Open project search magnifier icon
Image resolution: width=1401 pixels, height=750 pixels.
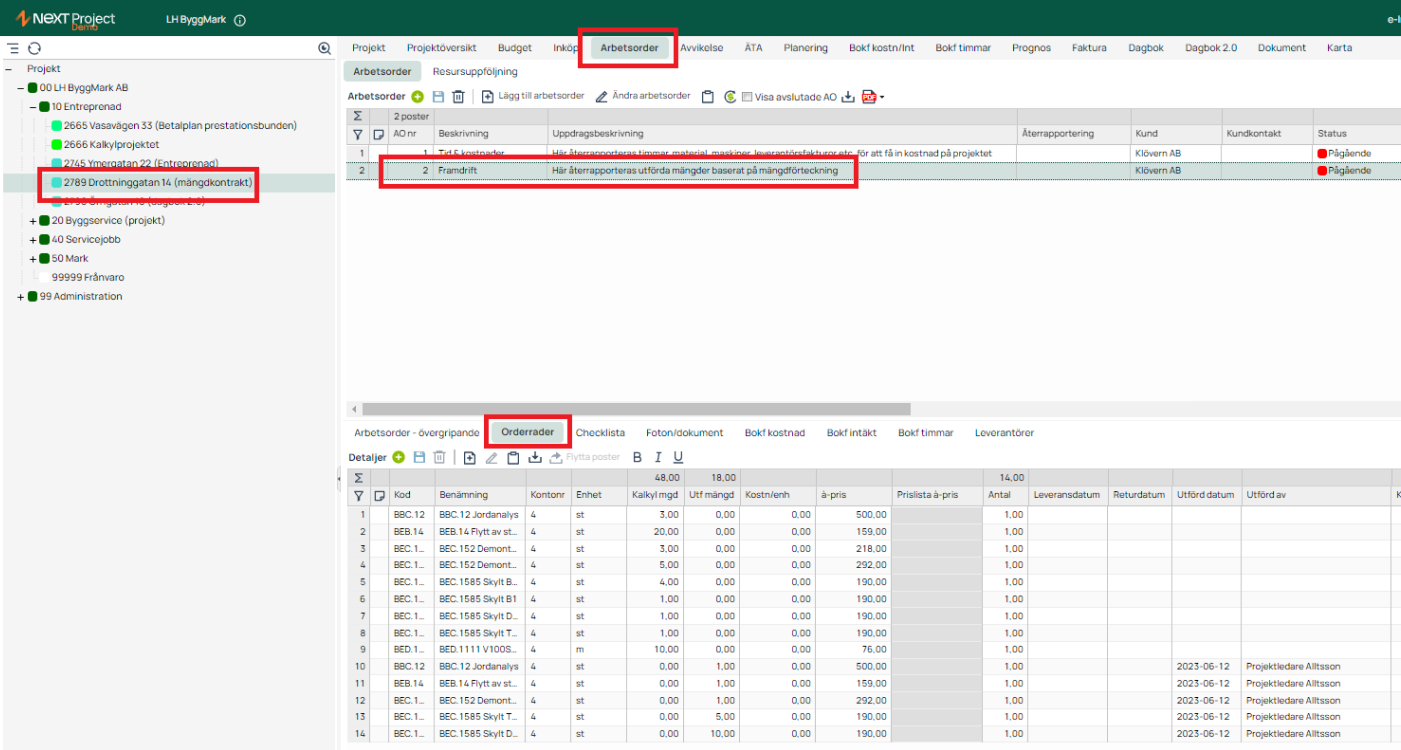click(x=324, y=48)
